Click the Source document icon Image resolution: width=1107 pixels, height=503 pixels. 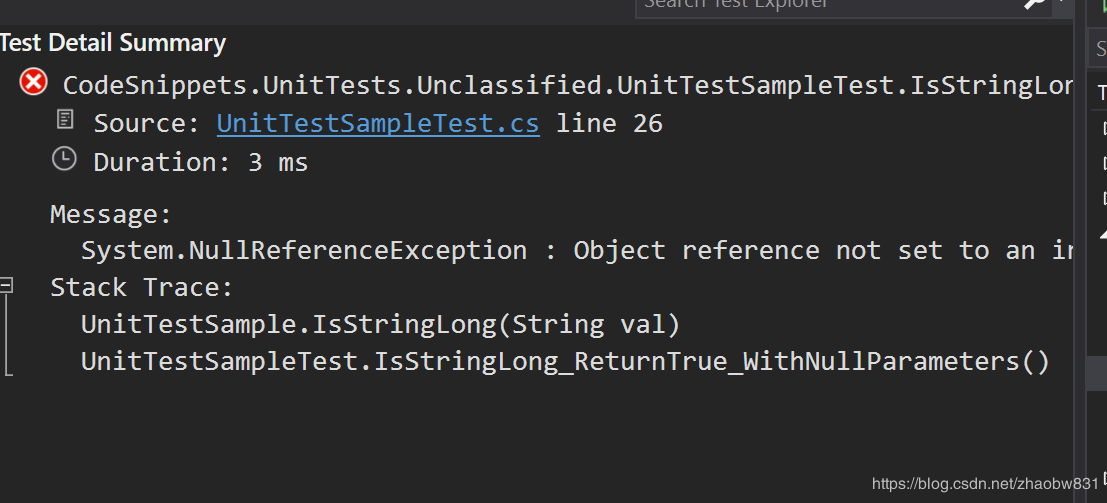click(65, 121)
